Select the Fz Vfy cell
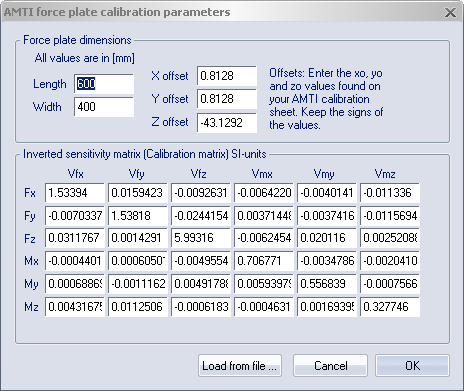 coord(138,238)
